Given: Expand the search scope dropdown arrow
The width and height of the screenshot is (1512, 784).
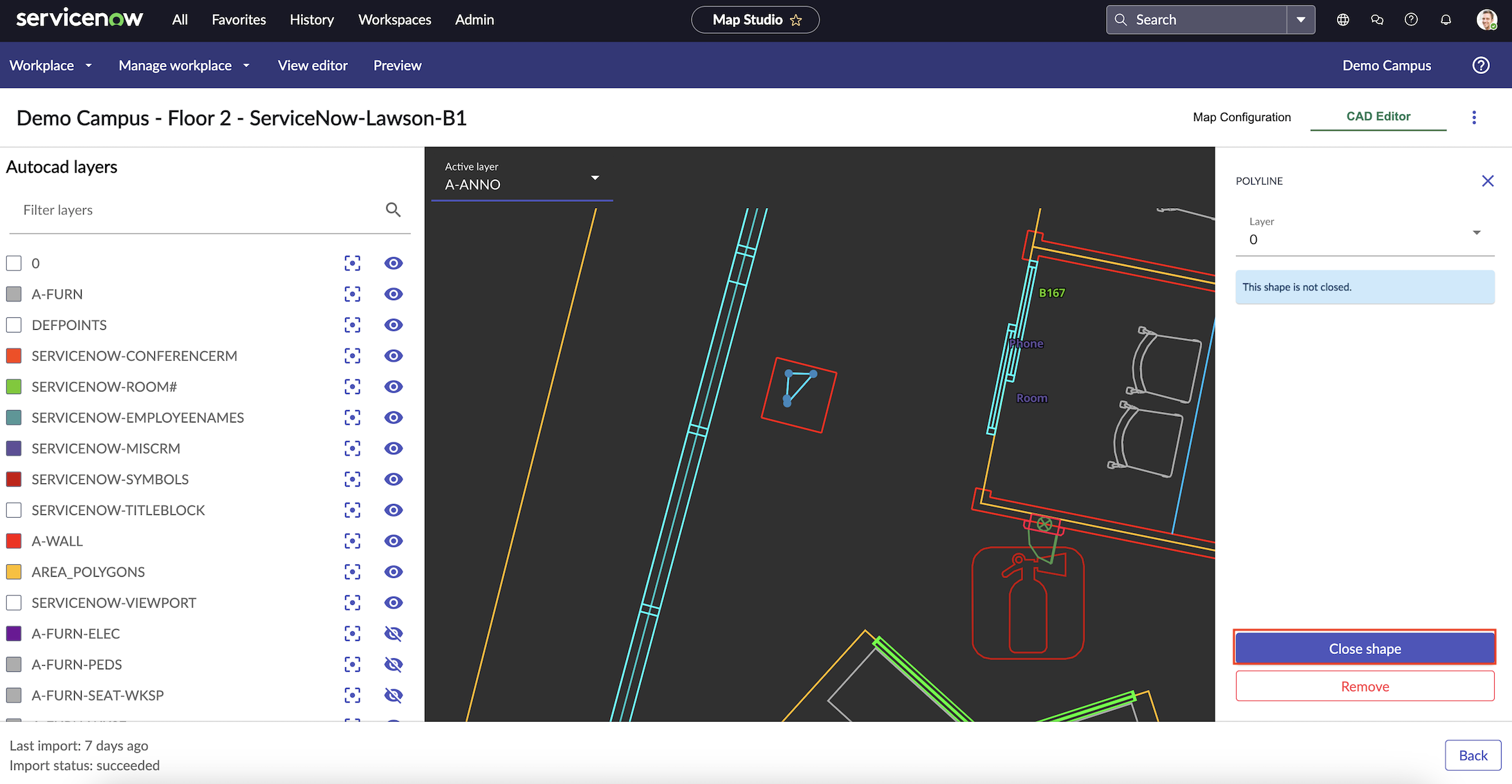Looking at the screenshot, I should (x=1301, y=20).
